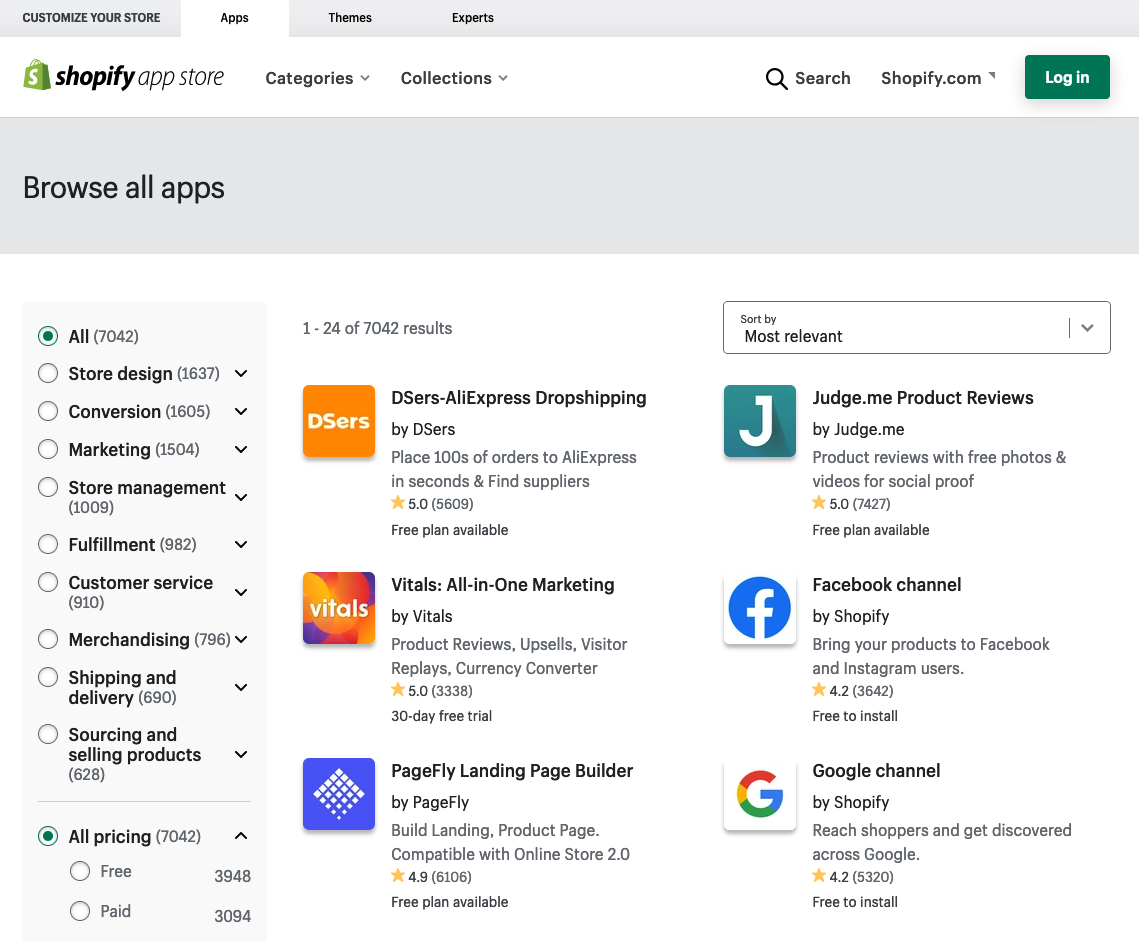The height and width of the screenshot is (942, 1139).
Task: Open the Collections menu
Action: (454, 78)
